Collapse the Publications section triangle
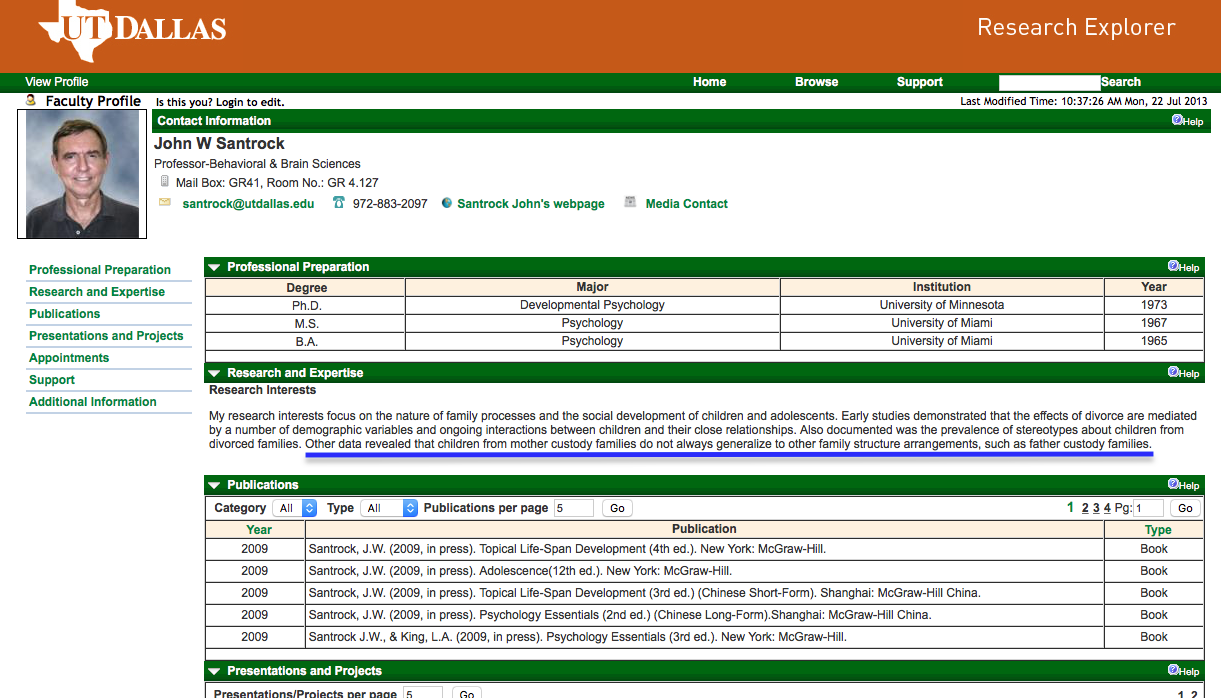 [x=214, y=485]
